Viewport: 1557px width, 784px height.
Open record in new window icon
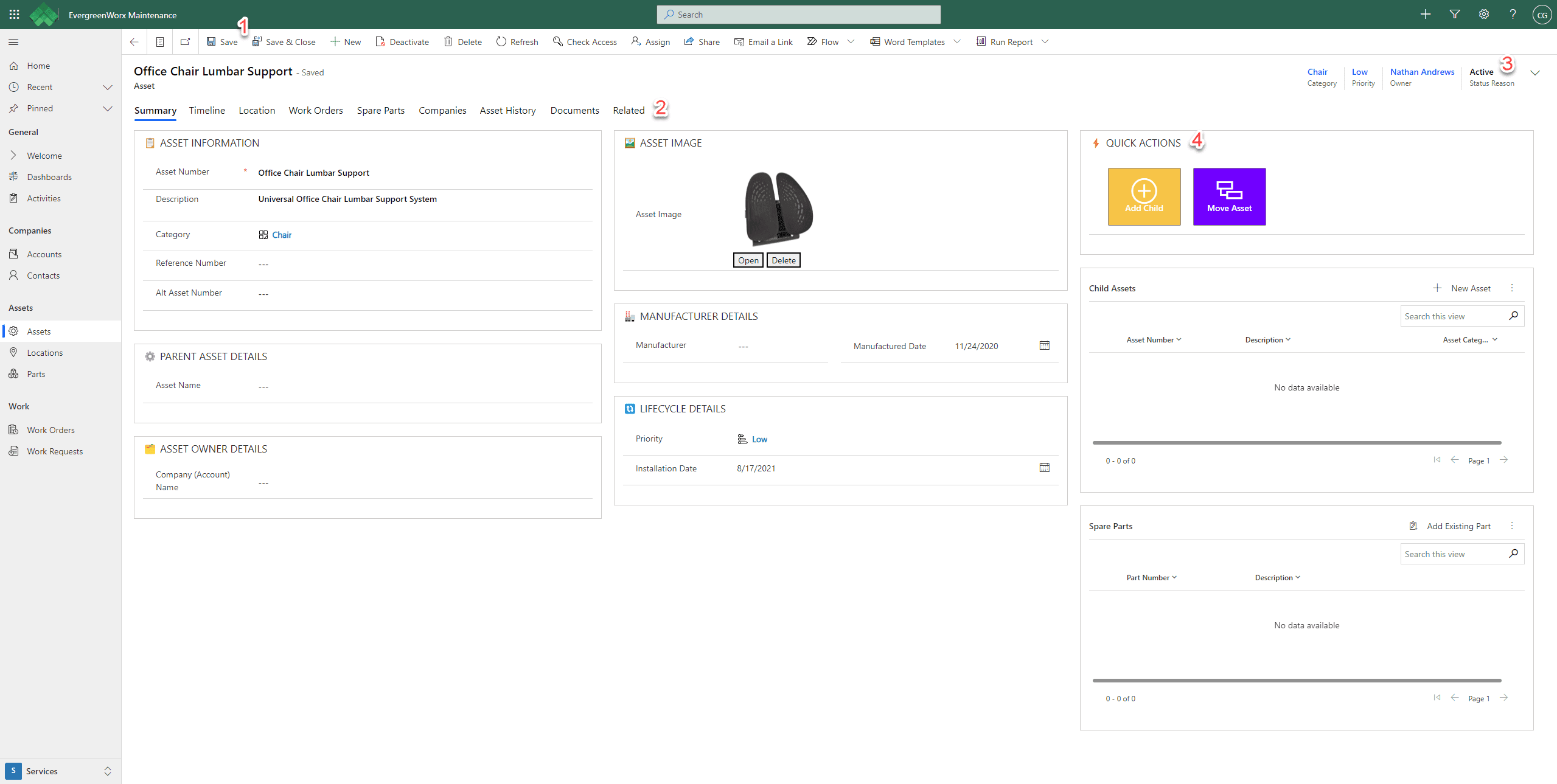(185, 41)
